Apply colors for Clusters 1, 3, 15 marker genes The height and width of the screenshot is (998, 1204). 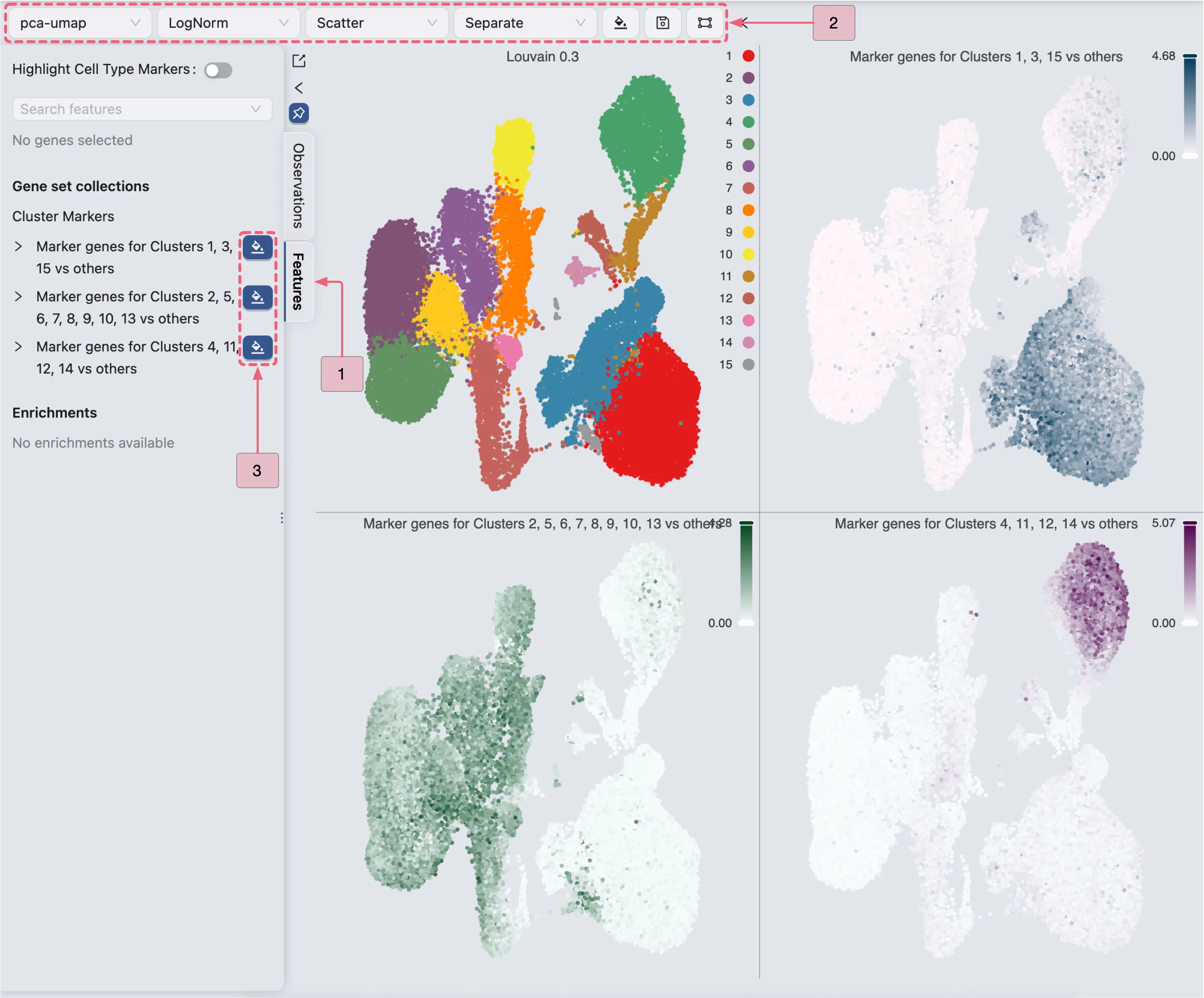pos(257,248)
